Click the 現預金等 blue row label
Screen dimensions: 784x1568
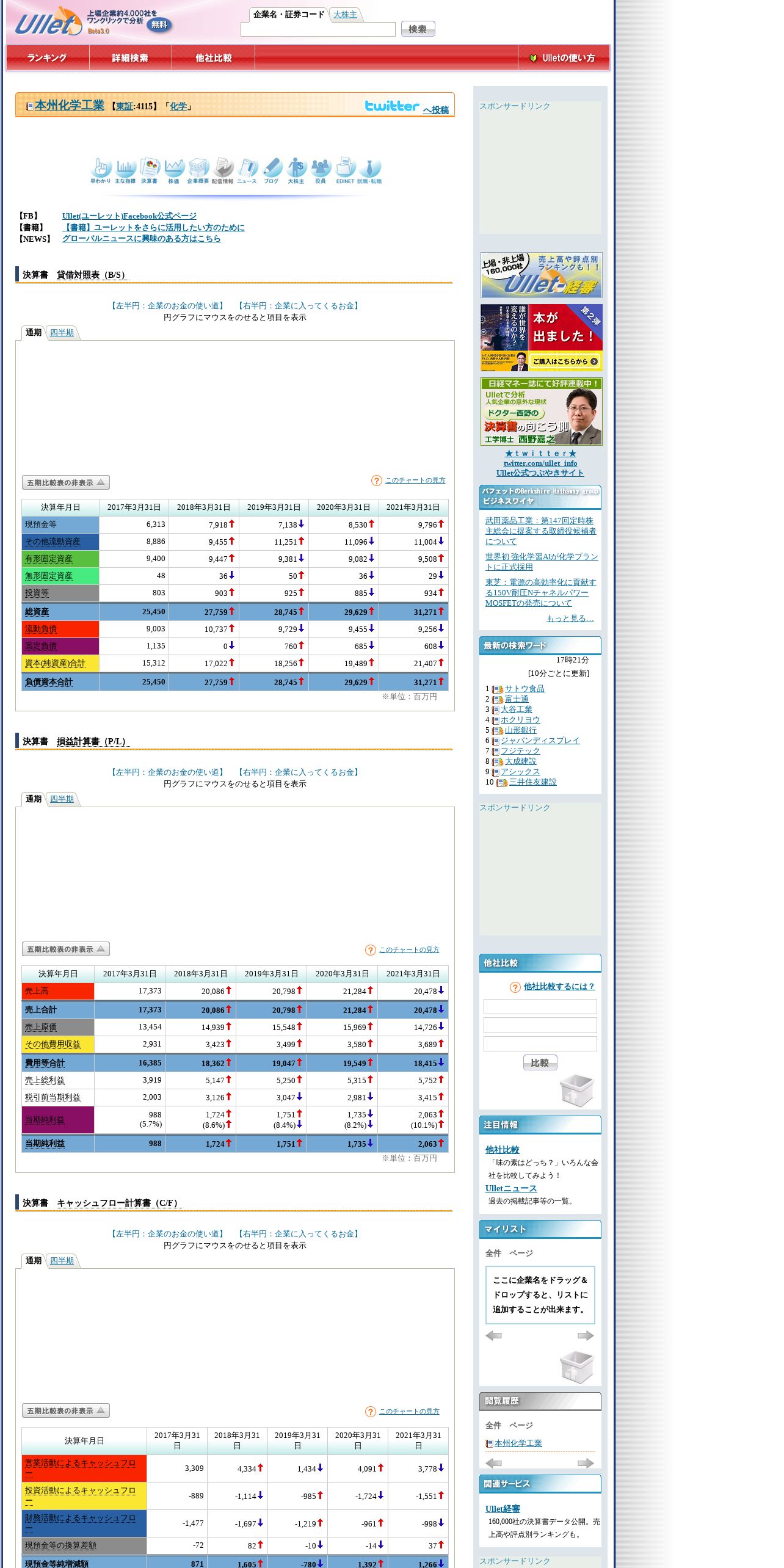click(x=60, y=524)
